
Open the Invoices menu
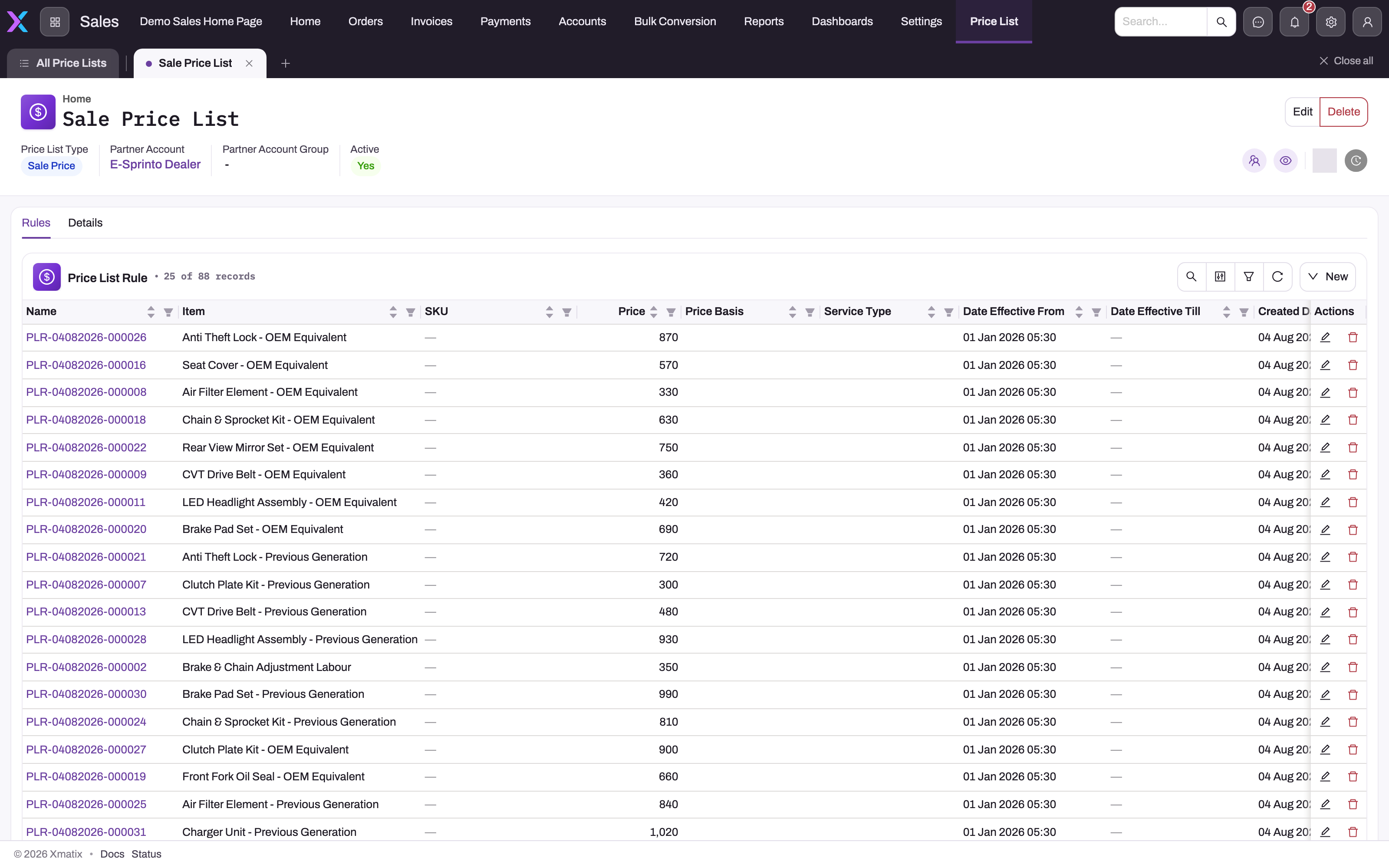point(431,22)
